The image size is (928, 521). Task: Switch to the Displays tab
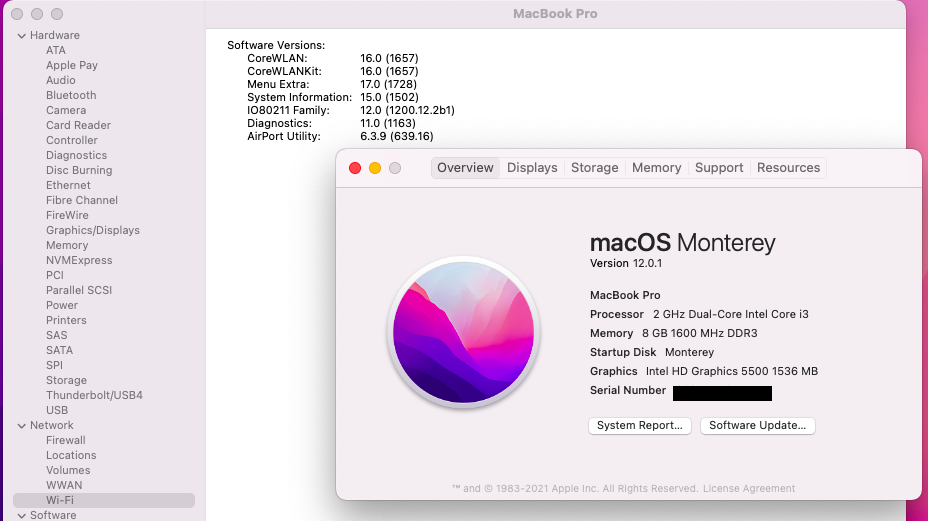tap(532, 168)
